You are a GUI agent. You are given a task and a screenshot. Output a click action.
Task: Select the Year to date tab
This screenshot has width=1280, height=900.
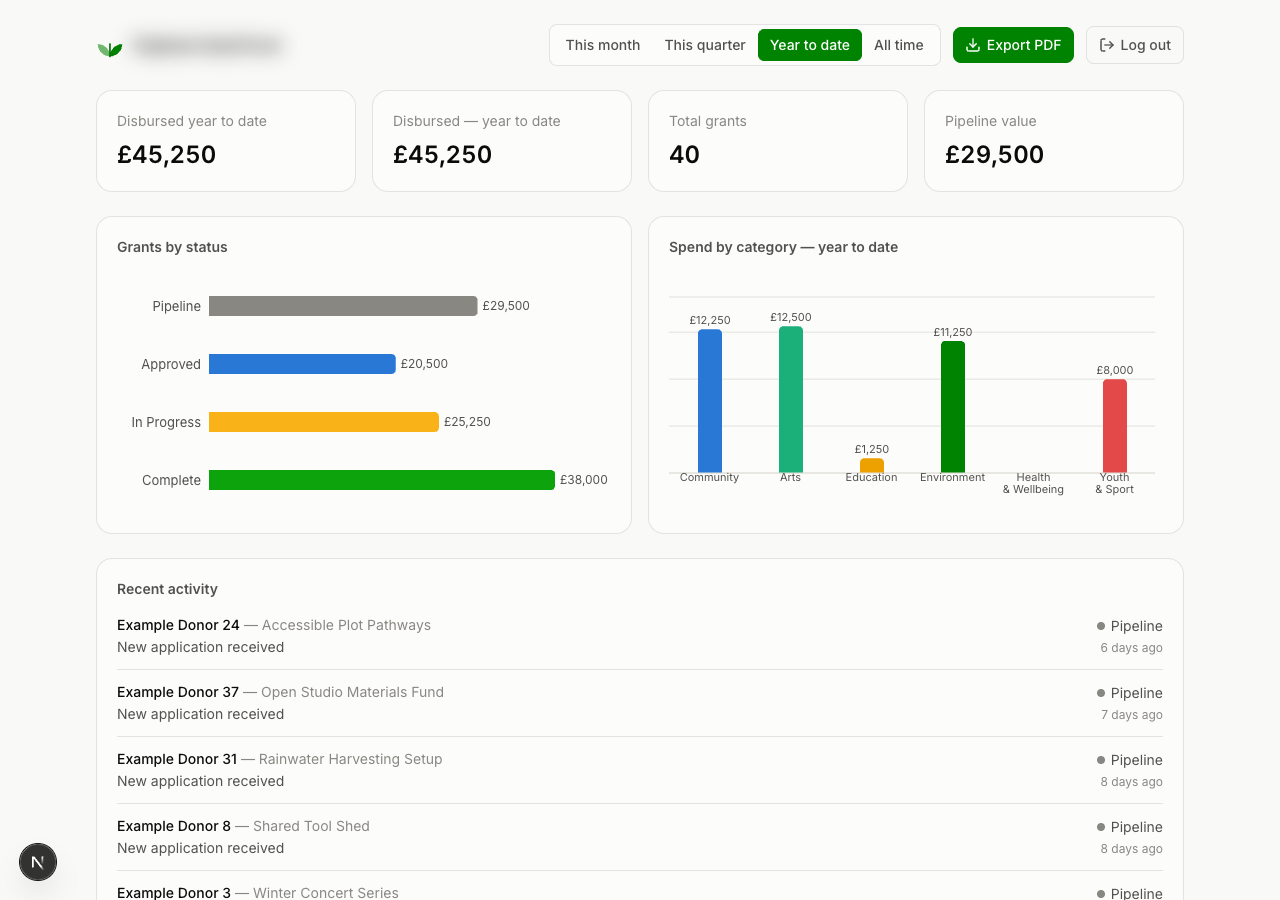pyautogui.click(x=810, y=45)
